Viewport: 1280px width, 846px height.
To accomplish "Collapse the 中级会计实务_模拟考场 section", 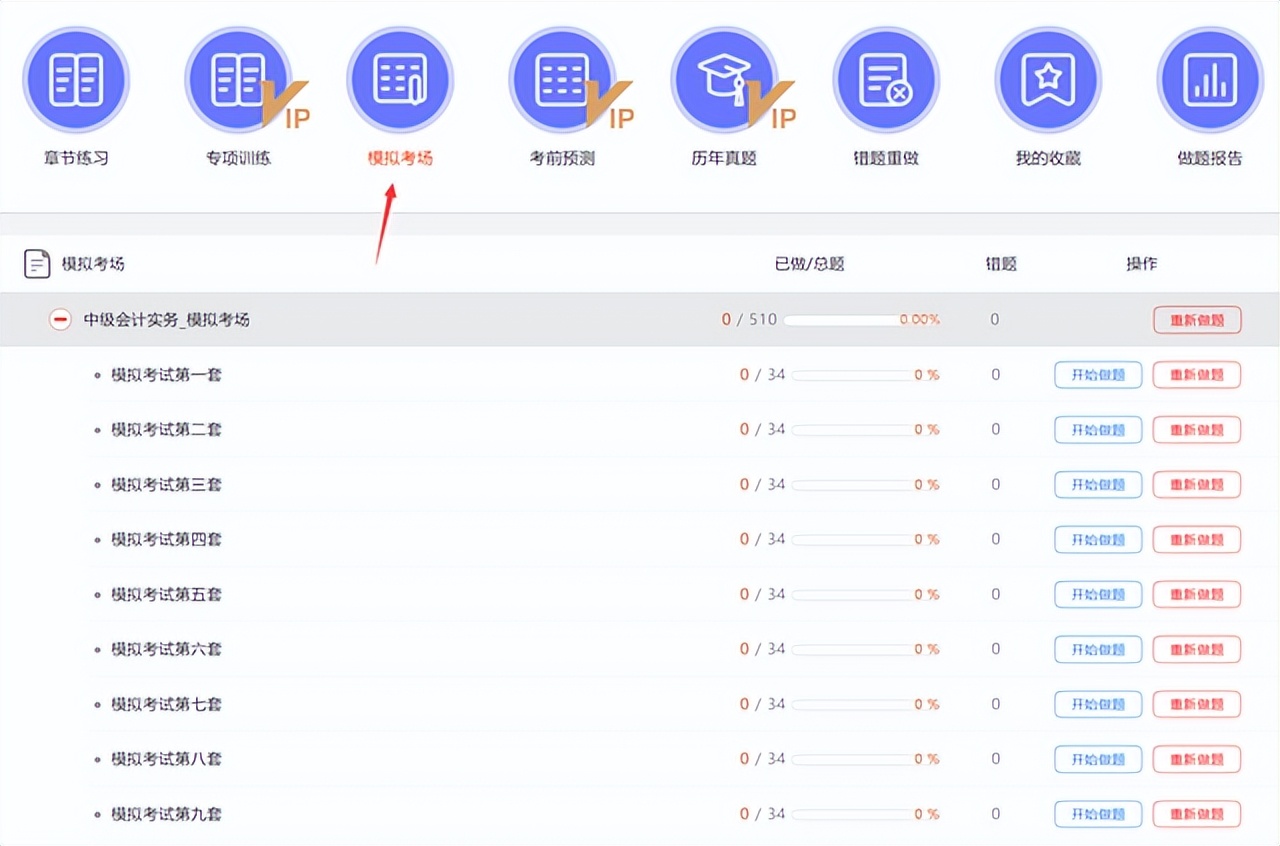I will pyautogui.click(x=60, y=319).
